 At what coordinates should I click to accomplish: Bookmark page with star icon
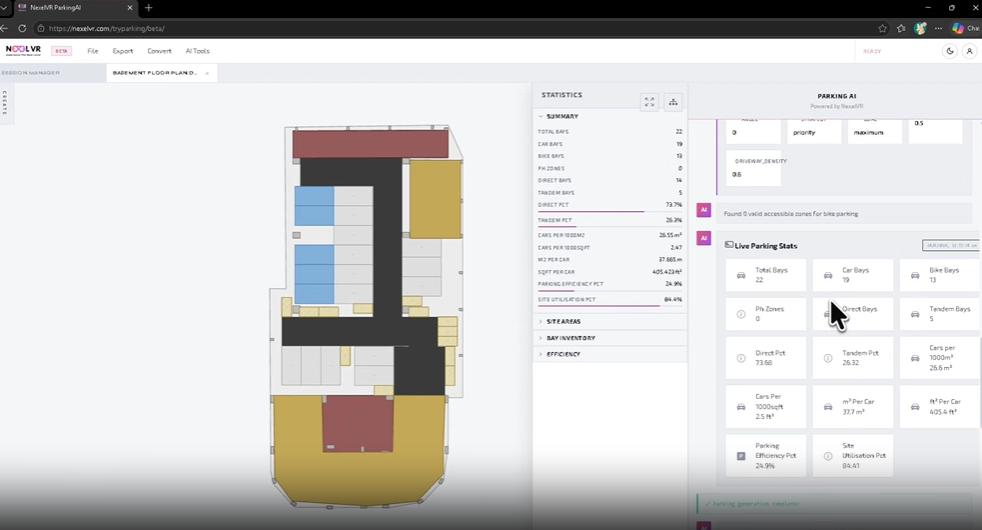coord(882,28)
